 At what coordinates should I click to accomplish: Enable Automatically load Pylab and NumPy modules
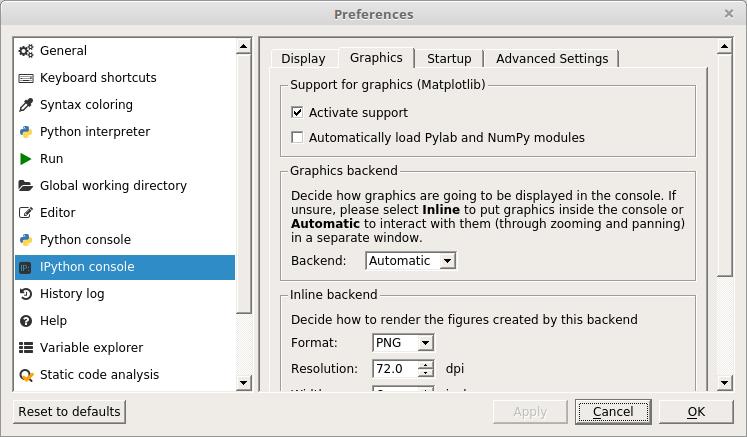[x=297, y=138]
